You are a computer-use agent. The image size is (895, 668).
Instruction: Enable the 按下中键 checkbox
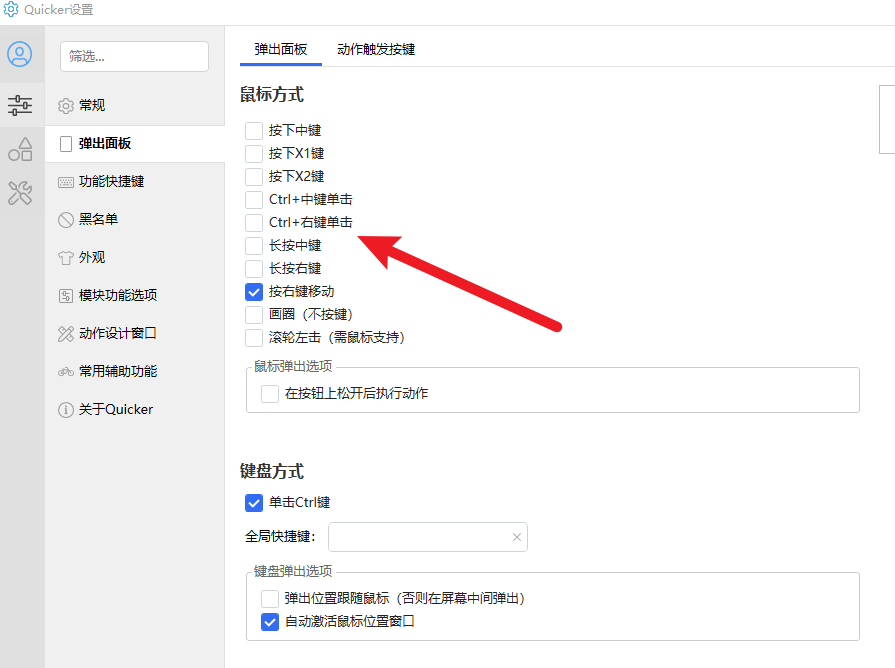click(254, 131)
